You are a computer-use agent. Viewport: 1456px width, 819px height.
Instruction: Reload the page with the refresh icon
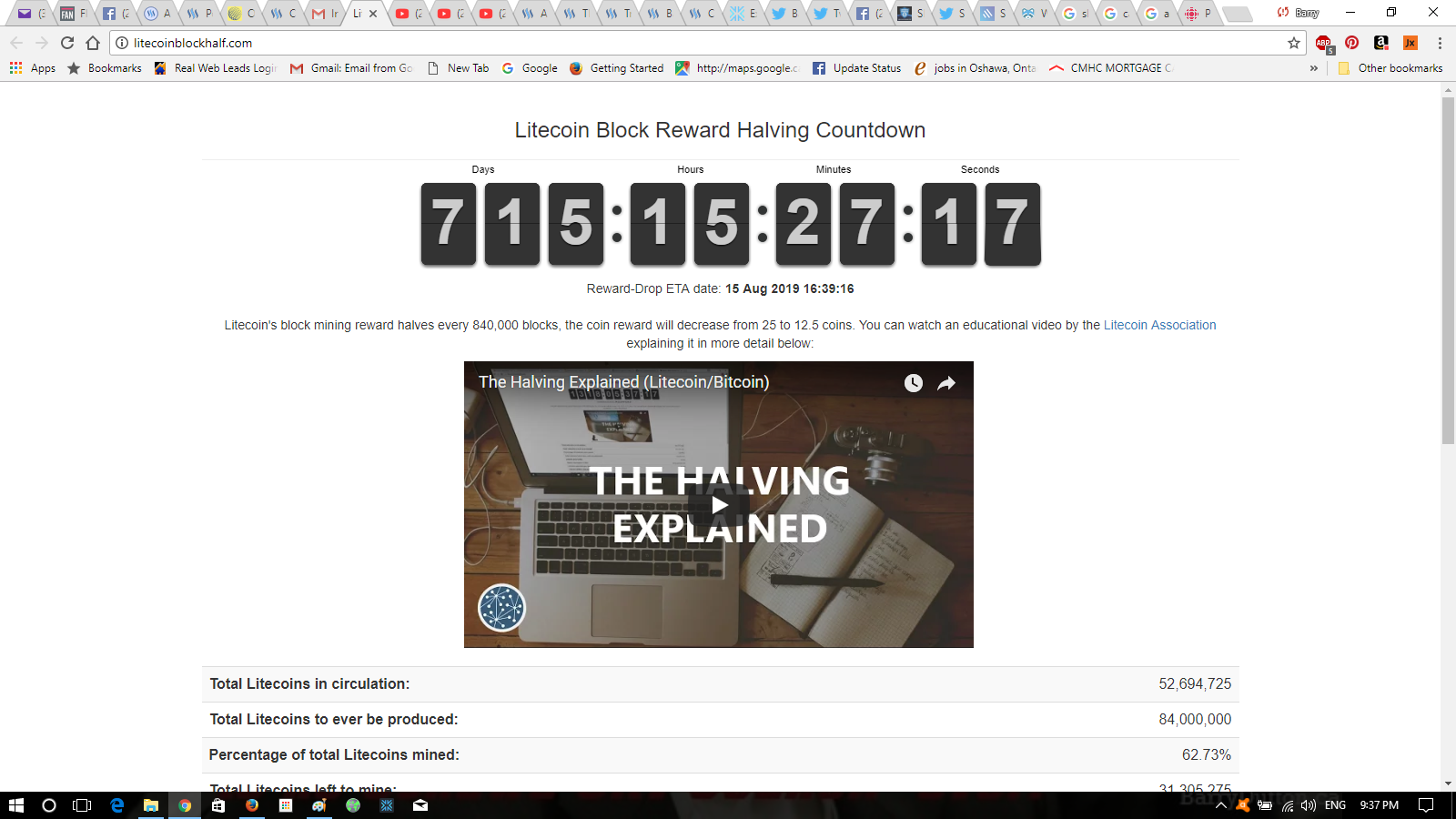[x=67, y=43]
